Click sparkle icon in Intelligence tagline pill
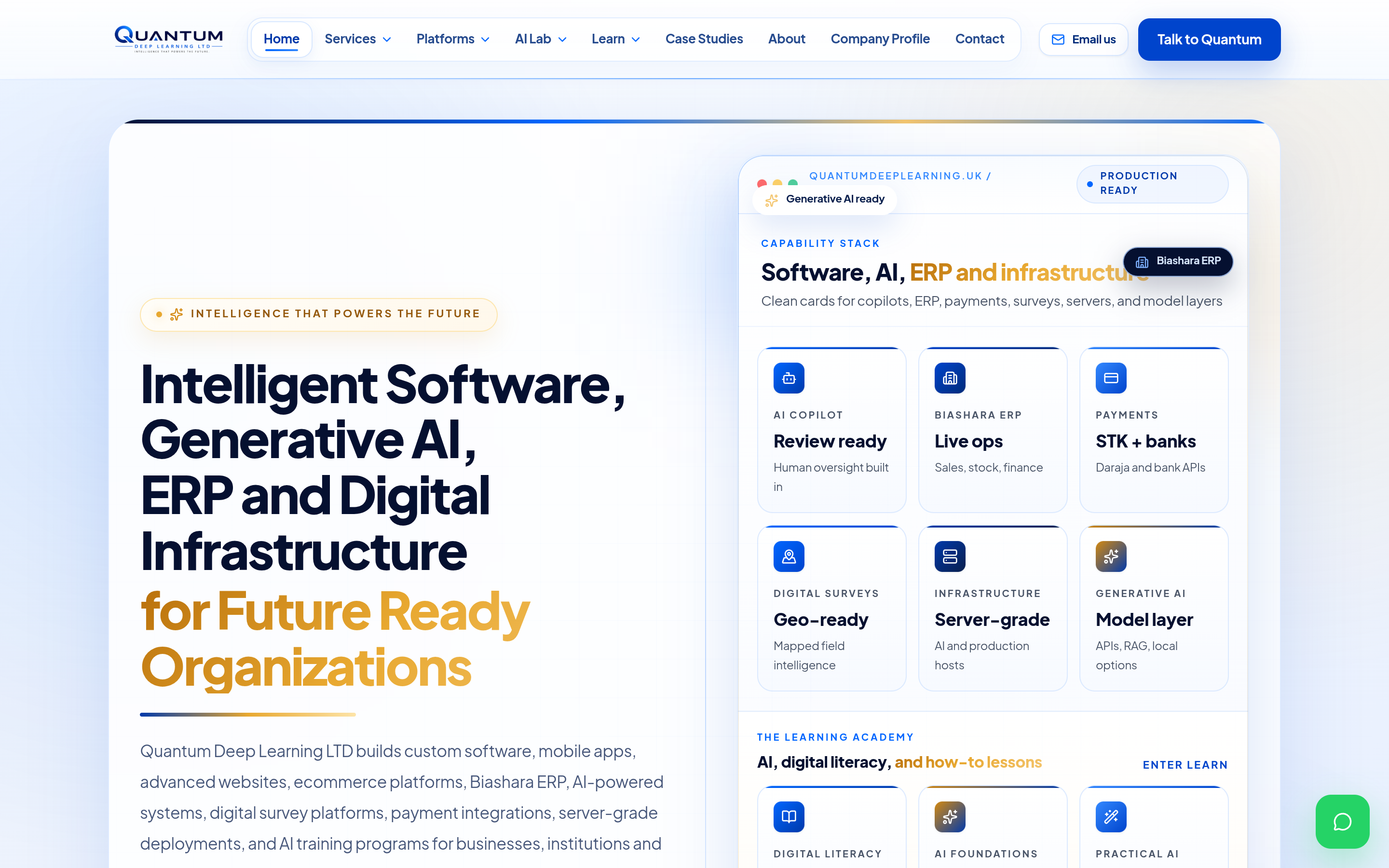Screen dimensions: 1389x868 [176, 314]
